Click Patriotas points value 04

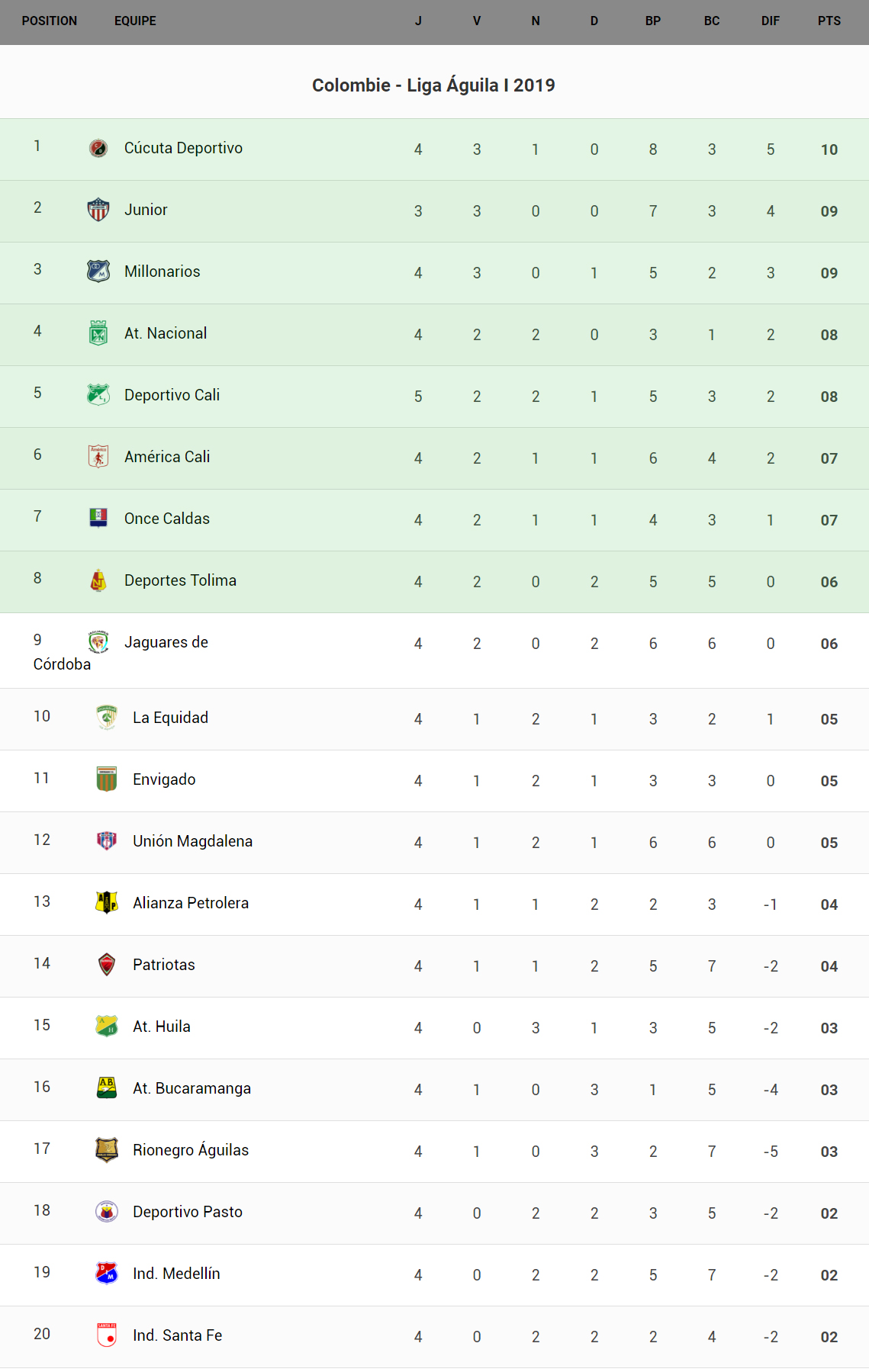pos(829,966)
